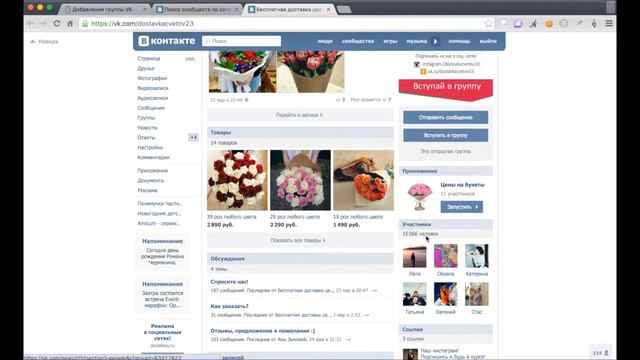
Task: Click Перейти к записи bar
Action: (x=300, y=115)
